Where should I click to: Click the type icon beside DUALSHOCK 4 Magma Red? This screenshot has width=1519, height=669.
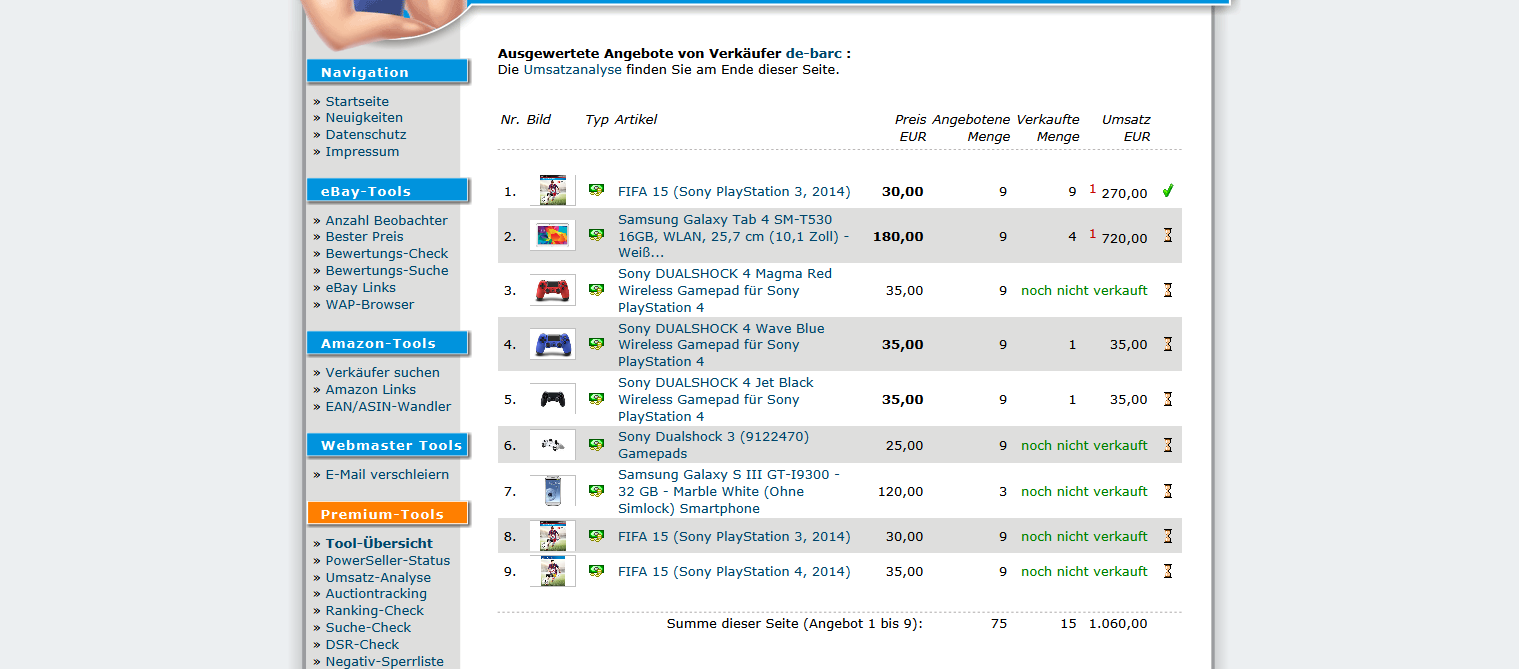[x=597, y=290]
